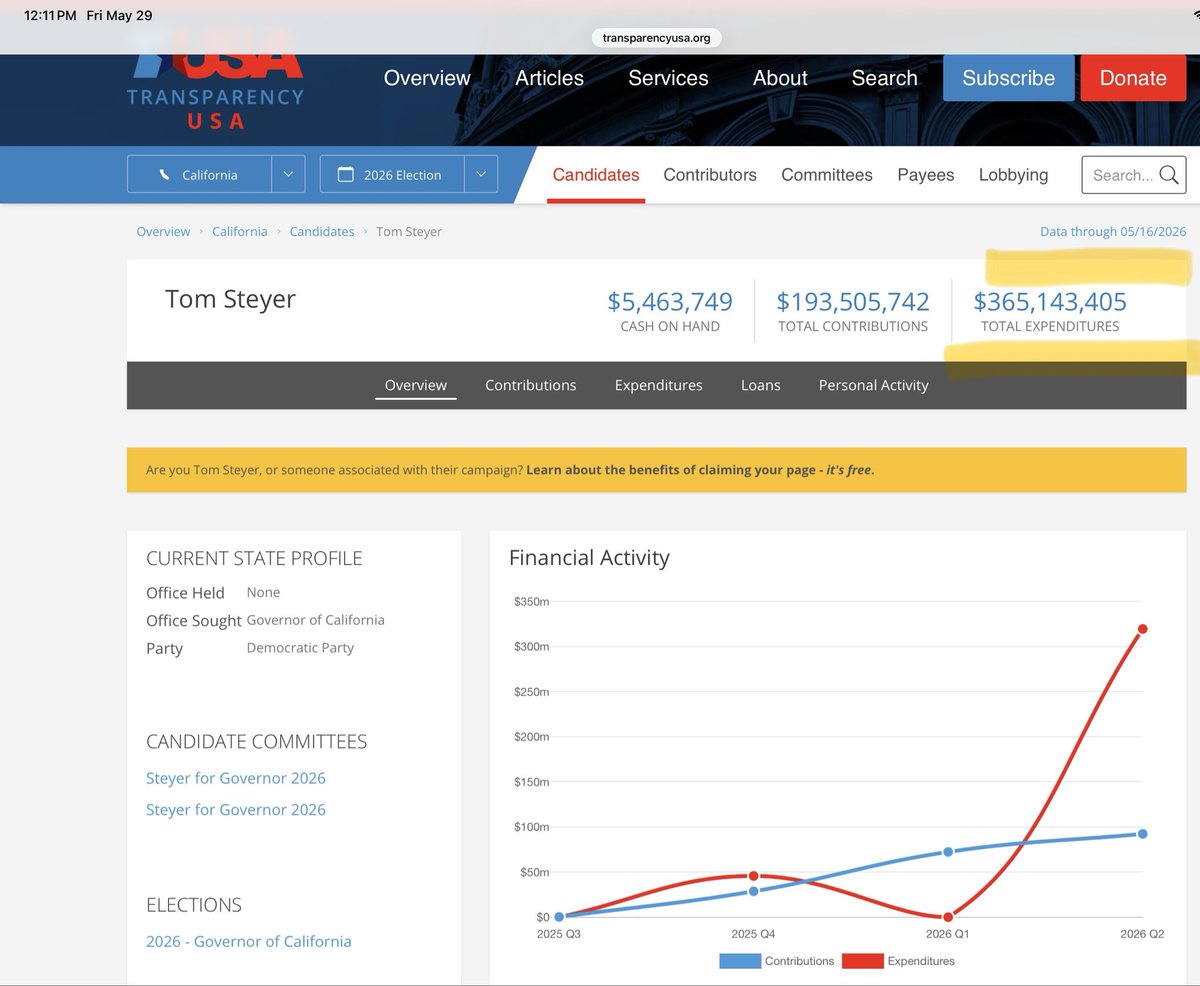
Task: Click the 2025 Q4 contributions blue data point
Action: click(x=753, y=891)
